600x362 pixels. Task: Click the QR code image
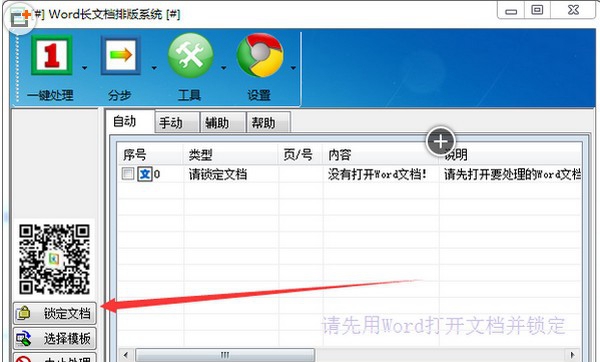coord(54,259)
